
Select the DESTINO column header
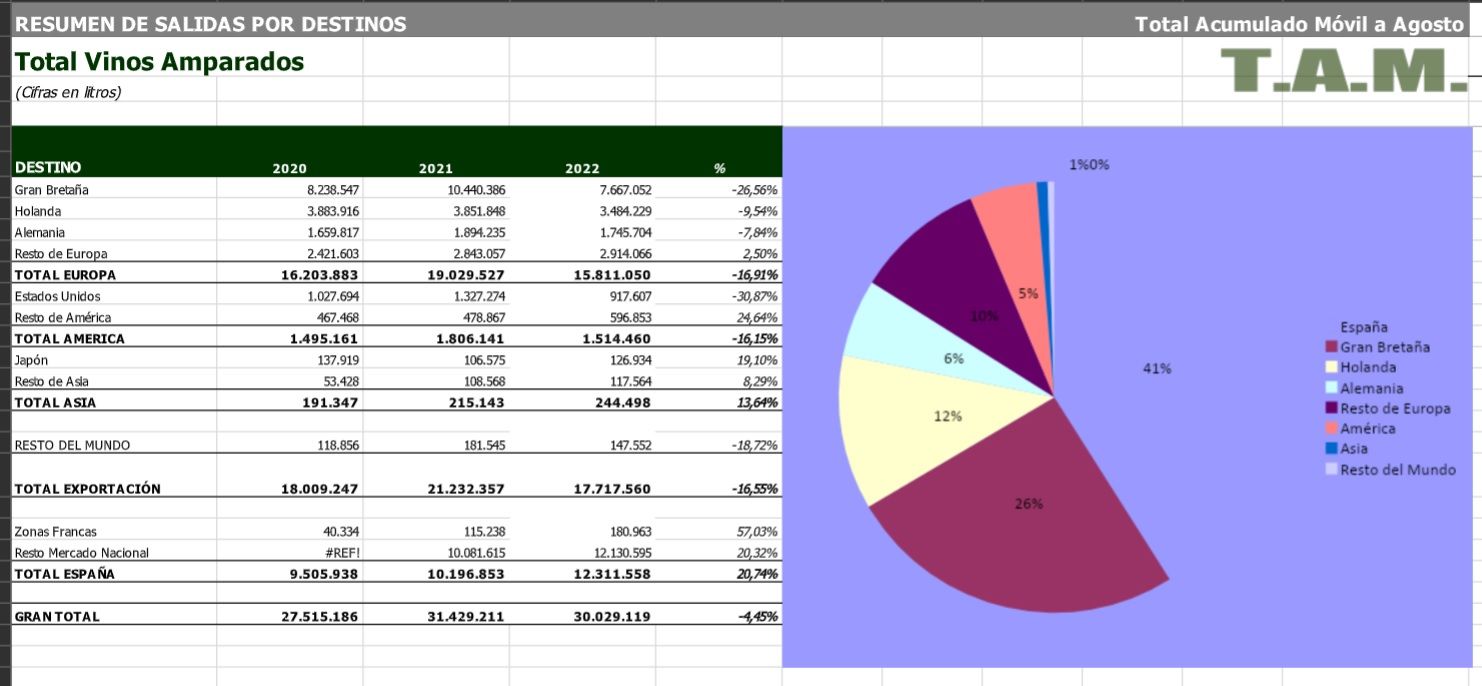[48, 168]
